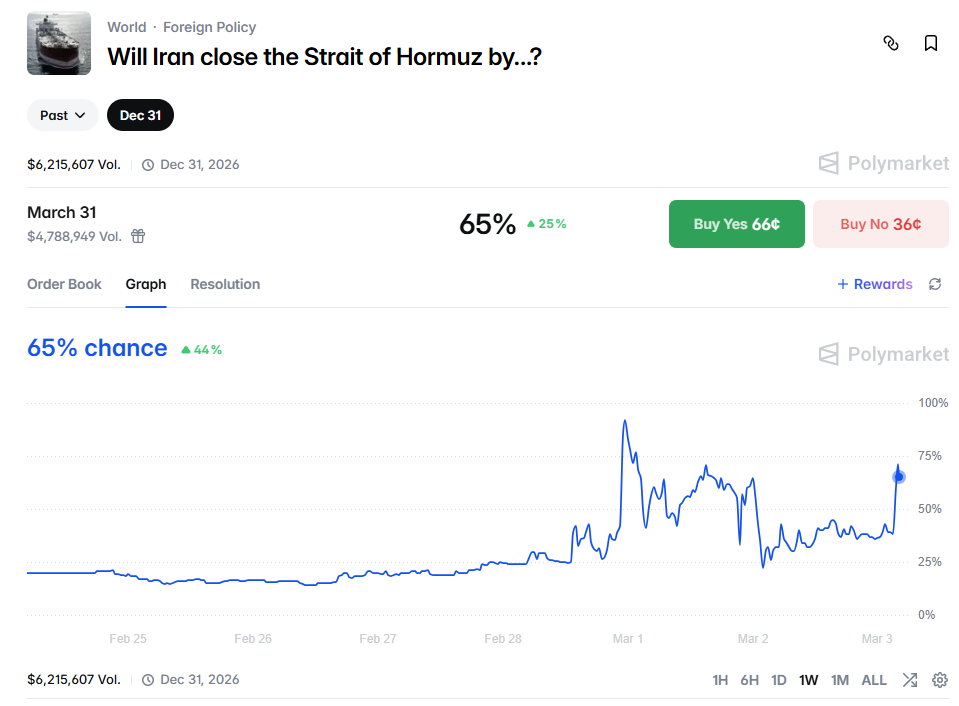Image resolution: width=959 pixels, height=706 pixels.
Task: Switch chart range to 1H
Action: [x=720, y=680]
